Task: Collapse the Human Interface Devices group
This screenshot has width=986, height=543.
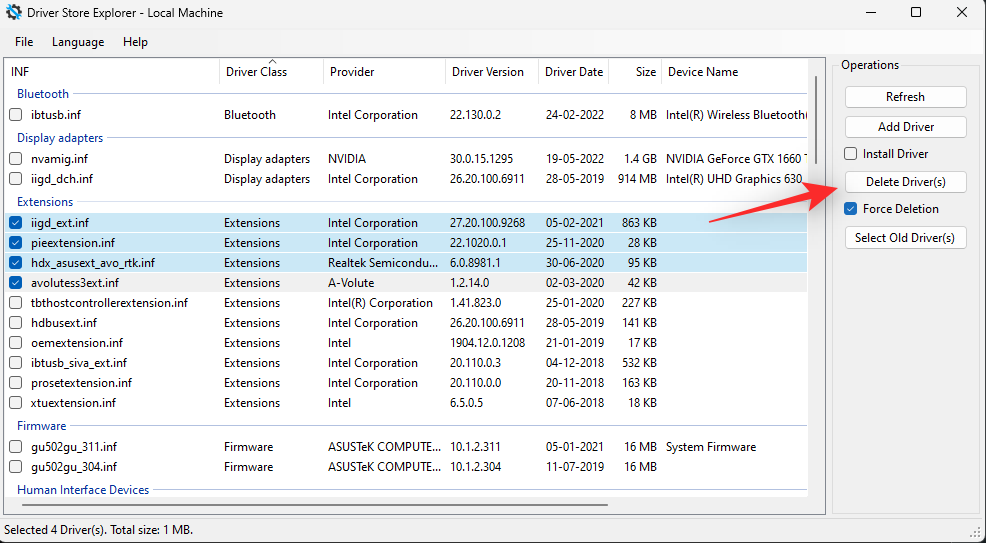Action: click(x=83, y=490)
